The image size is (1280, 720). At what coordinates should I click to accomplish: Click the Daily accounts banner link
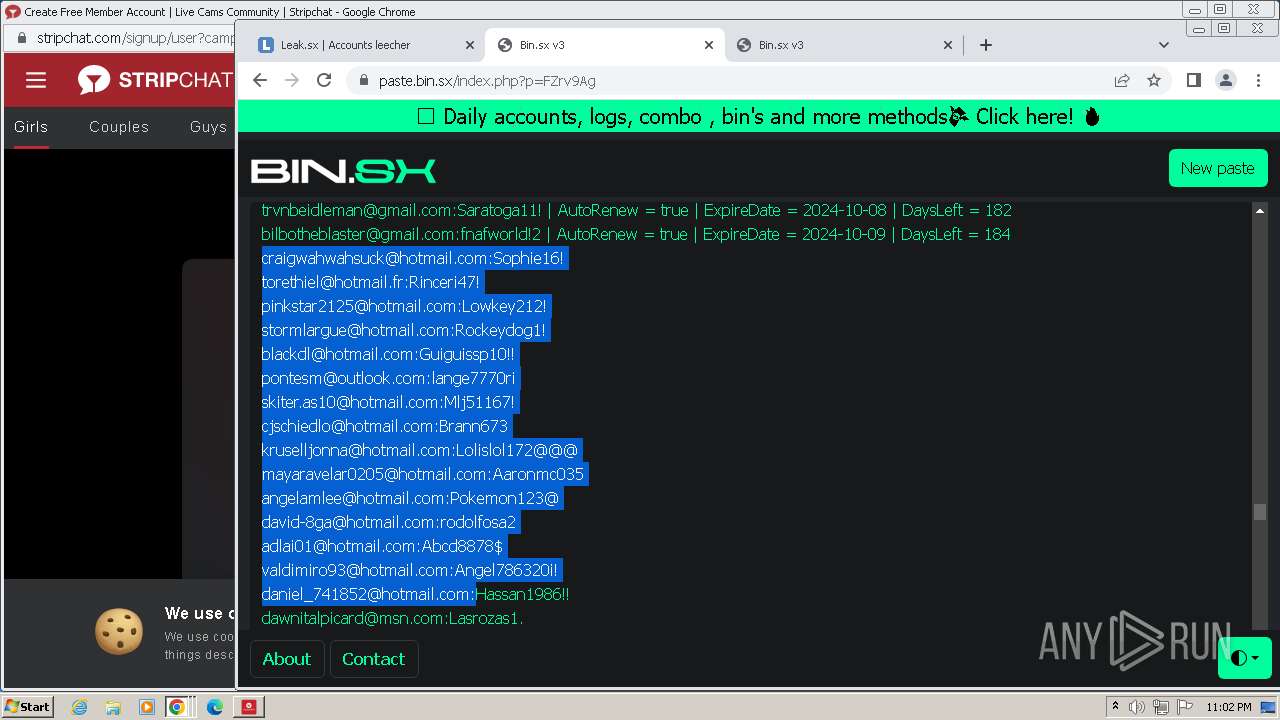[x=759, y=117]
